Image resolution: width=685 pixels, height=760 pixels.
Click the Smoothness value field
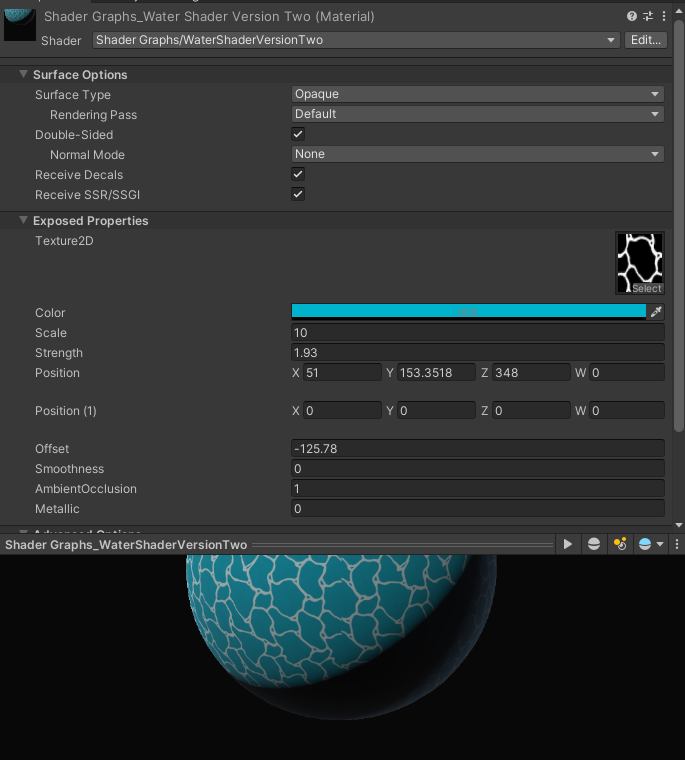(x=478, y=468)
